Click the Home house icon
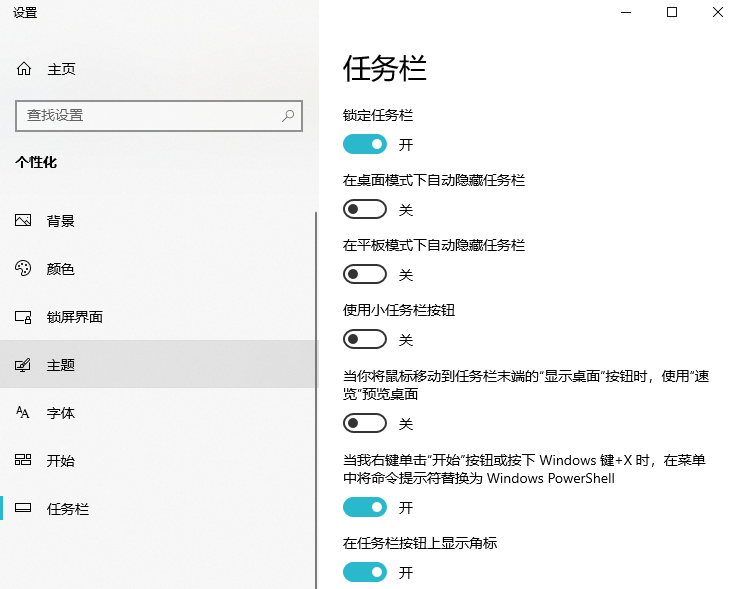The image size is (731, 589). [24, 69]
